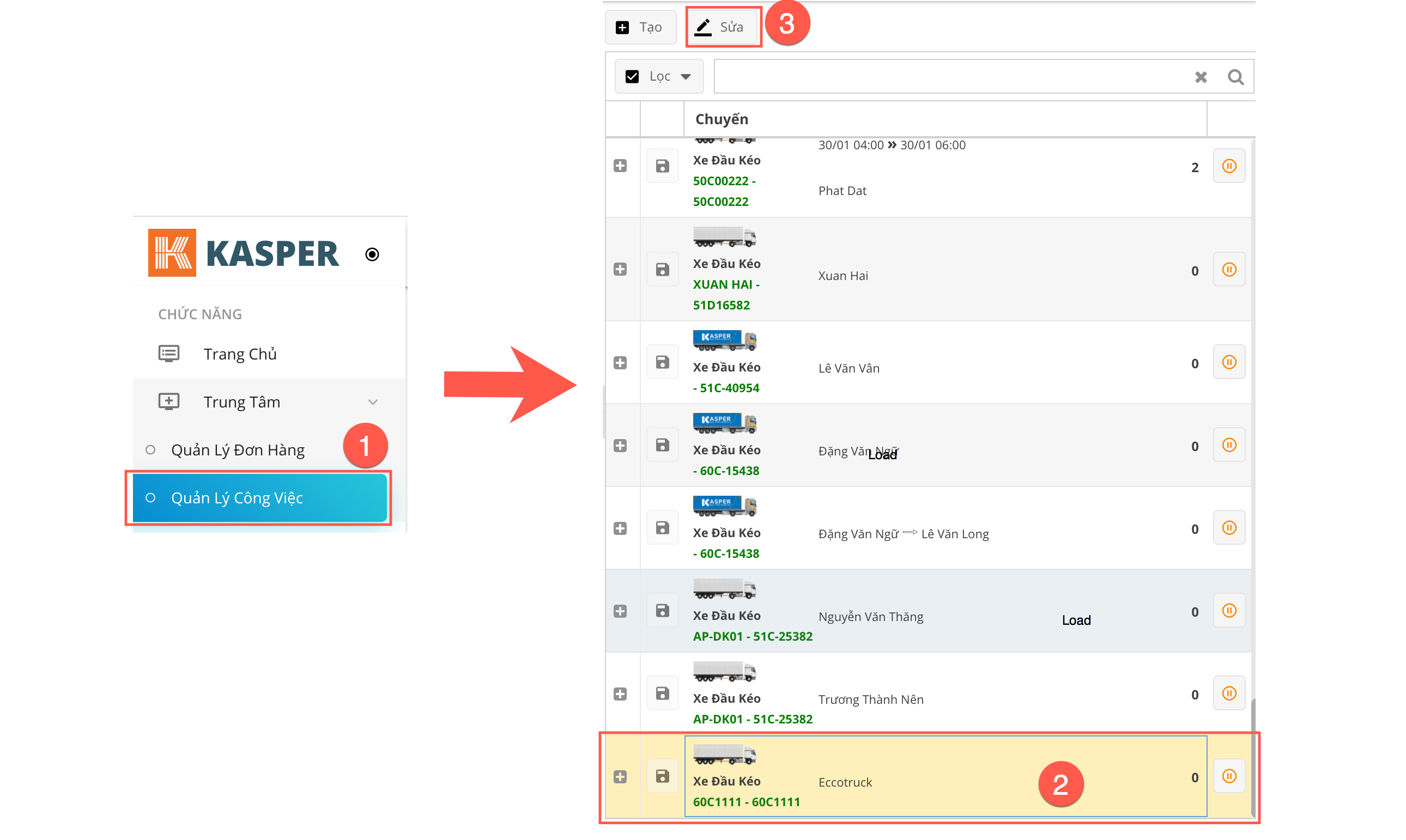Expand the Eccotruck trip row

coord(620,777)
